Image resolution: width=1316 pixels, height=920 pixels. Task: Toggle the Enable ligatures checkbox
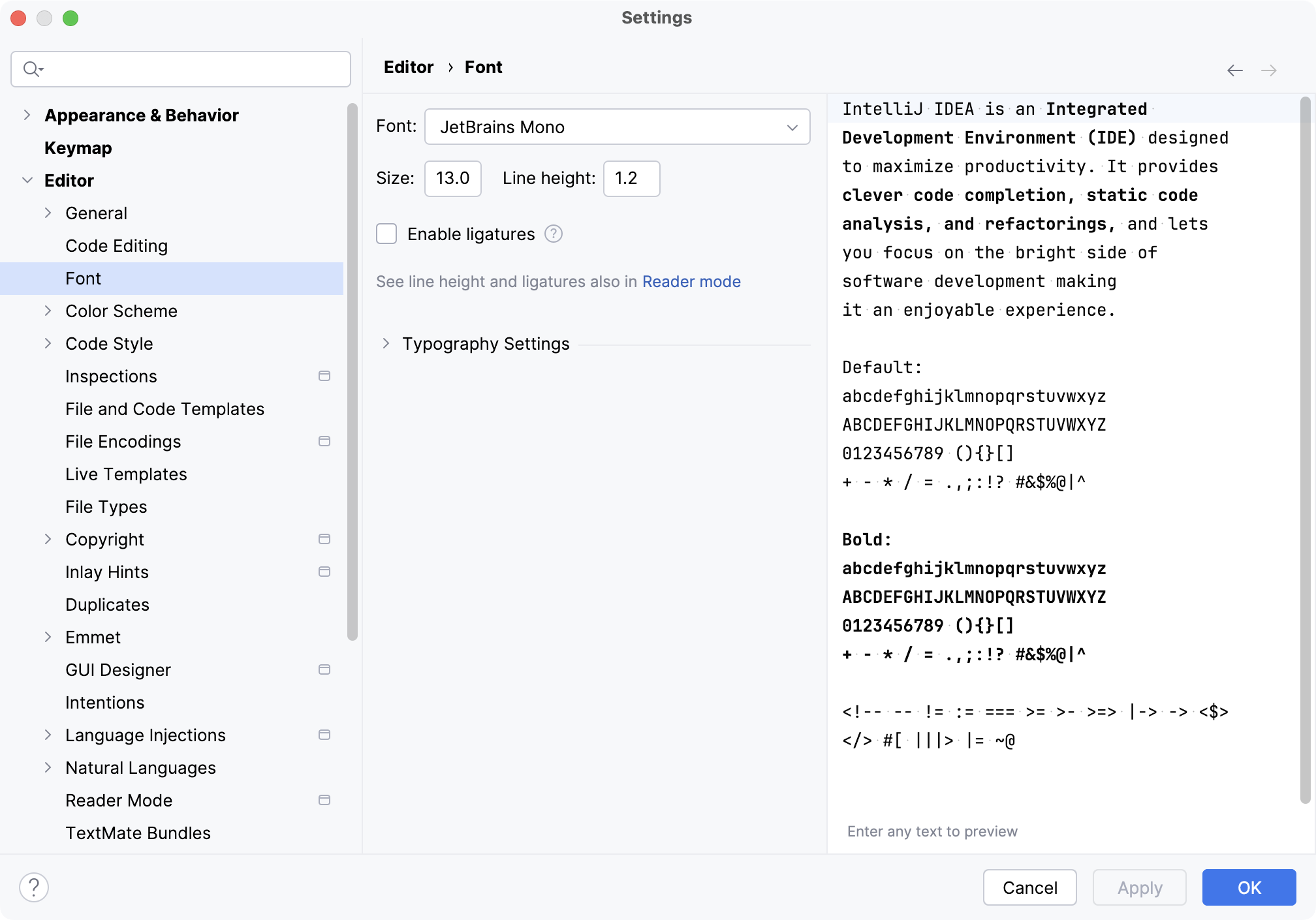[388, 233]
